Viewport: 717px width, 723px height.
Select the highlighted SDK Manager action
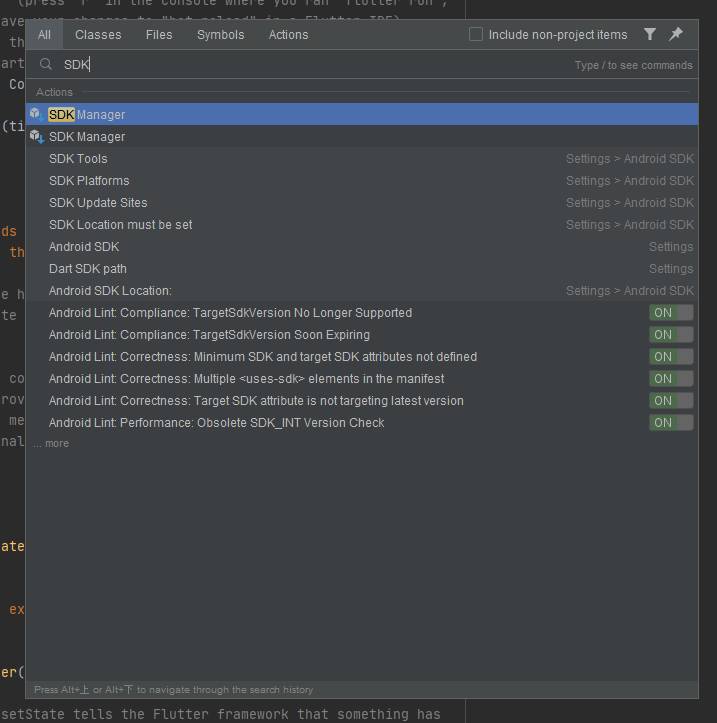(x=362, y=114)
